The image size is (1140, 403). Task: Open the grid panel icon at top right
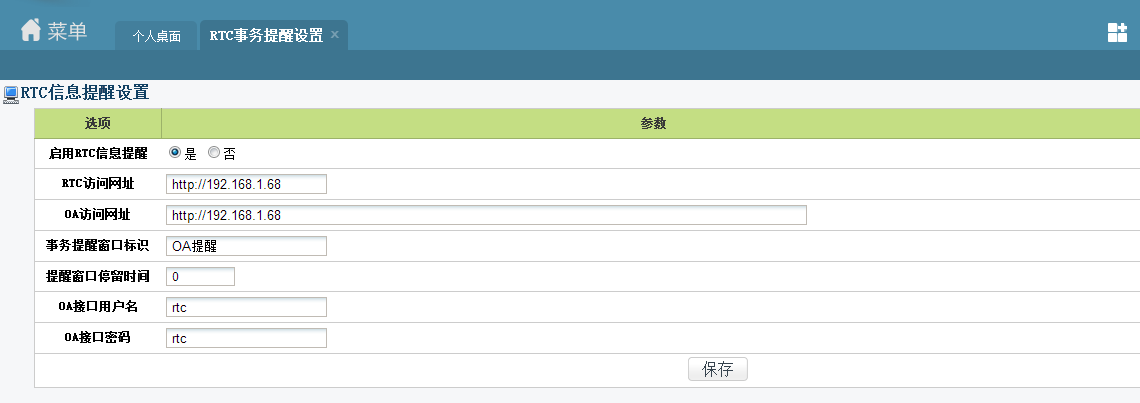[x=1117, y=32]
